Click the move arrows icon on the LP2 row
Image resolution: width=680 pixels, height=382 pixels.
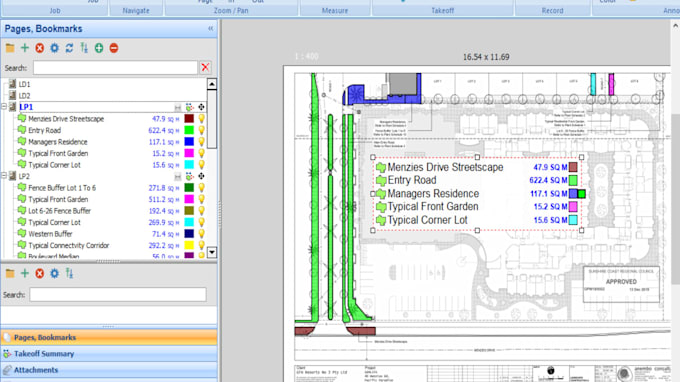201,176
